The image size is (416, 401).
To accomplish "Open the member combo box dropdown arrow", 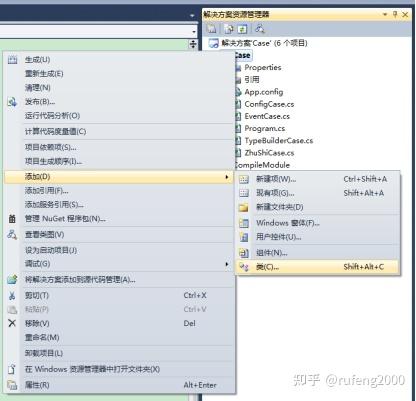I will coord(194,32).
